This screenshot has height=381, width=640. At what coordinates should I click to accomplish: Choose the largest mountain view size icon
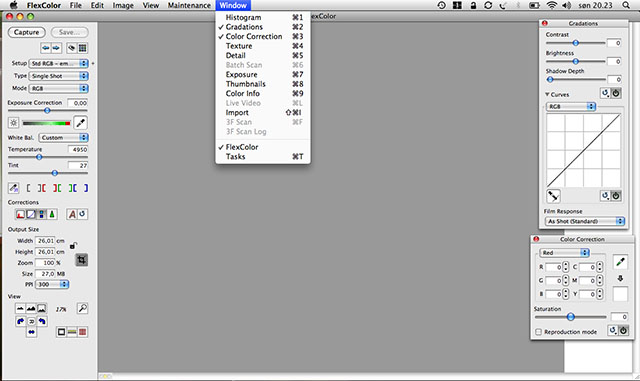[41, 308]
